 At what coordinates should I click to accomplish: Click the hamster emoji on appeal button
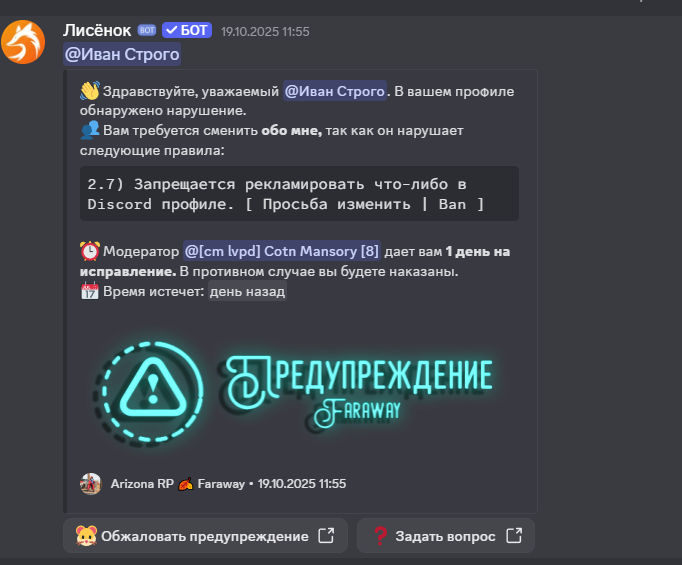(x=86, y=536)
